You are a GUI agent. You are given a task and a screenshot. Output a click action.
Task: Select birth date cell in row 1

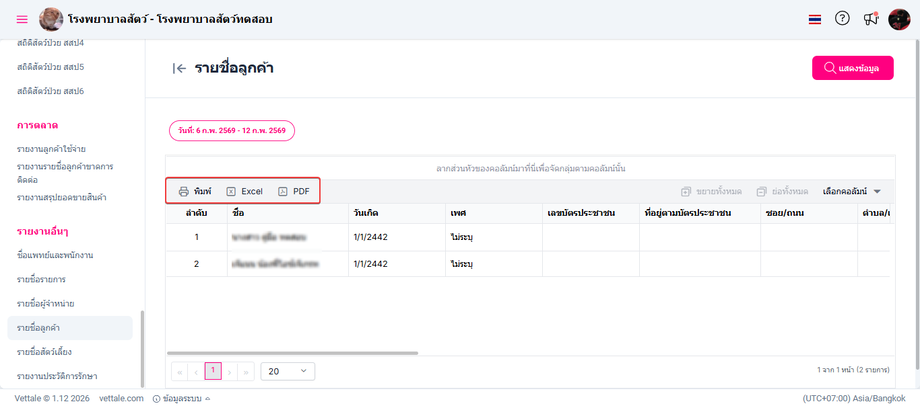click(397, 237)
